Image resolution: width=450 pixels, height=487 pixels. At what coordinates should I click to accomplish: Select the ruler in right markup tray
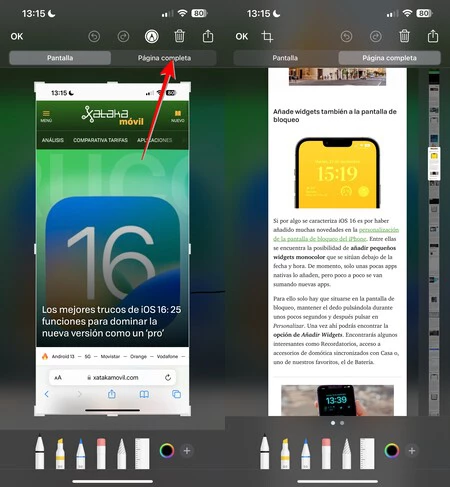(367, 453)
